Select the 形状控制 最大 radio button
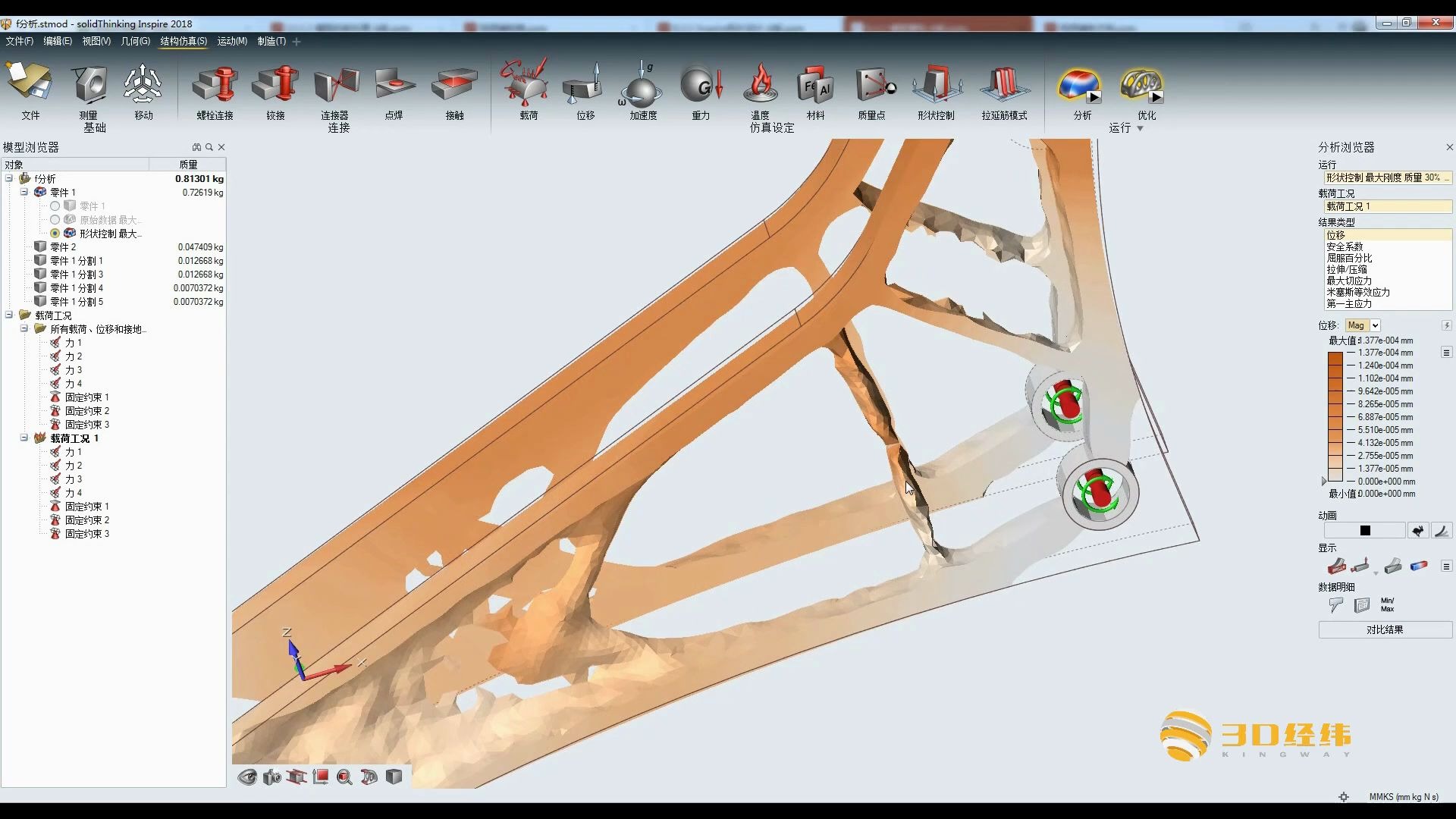The width and height of the screenshot is (1456, 819). [55, 233]
